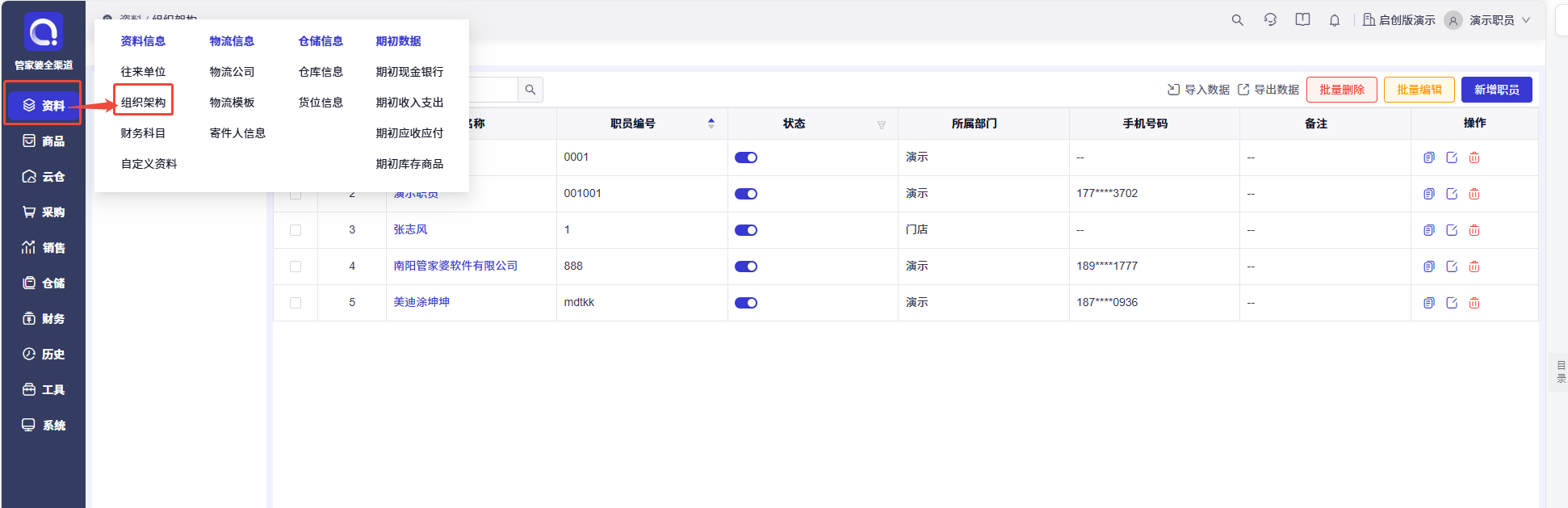The height and width of the screenshot is (508, 1568).
Task: Copy the 美迪涂坤坤 employee row
Action: (x=1429, y=303)
